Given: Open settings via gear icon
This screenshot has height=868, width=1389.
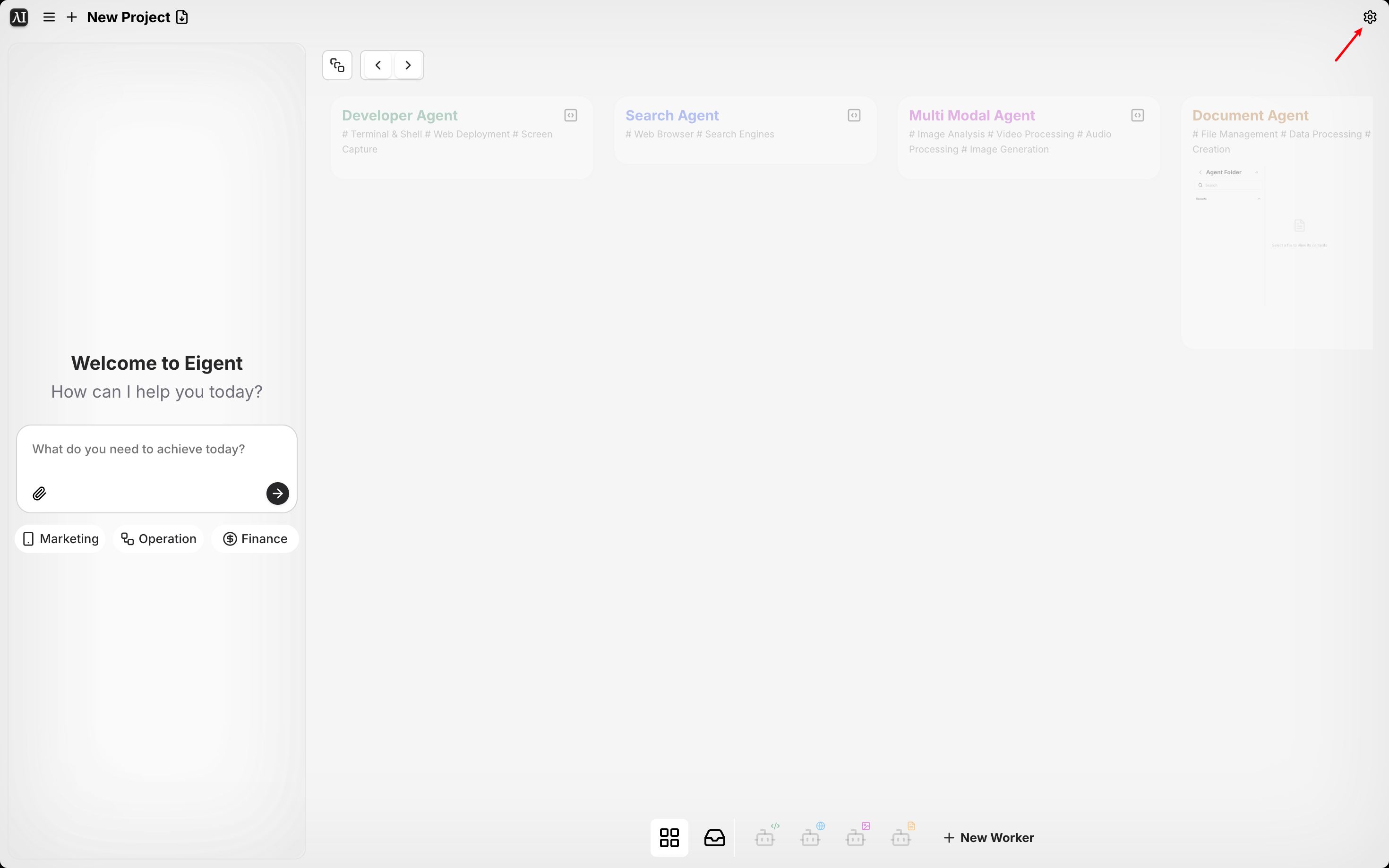Looking at the screenshot, I should [1370, 17].
